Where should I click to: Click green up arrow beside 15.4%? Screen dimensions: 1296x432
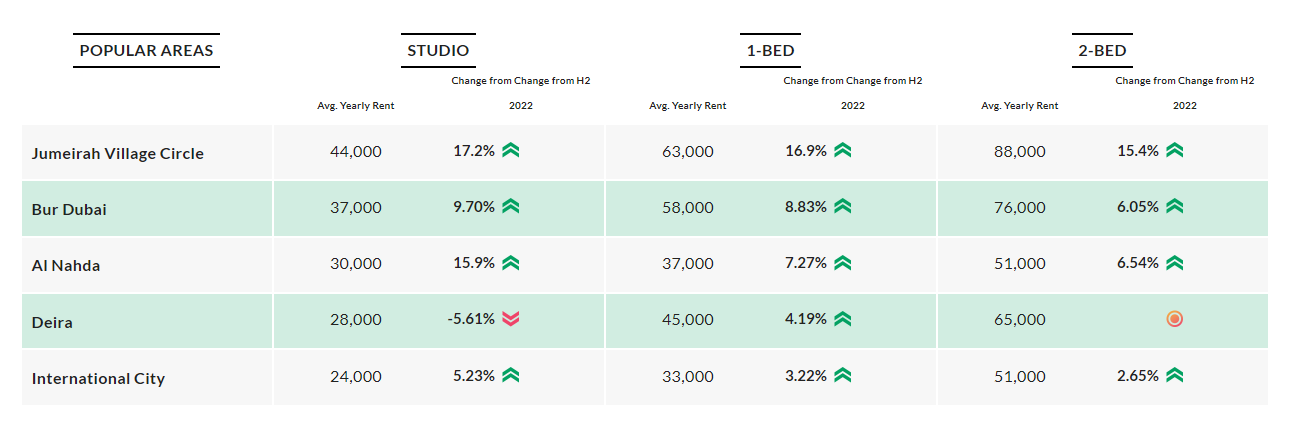pyautogui.click(x=1175, y=151)
